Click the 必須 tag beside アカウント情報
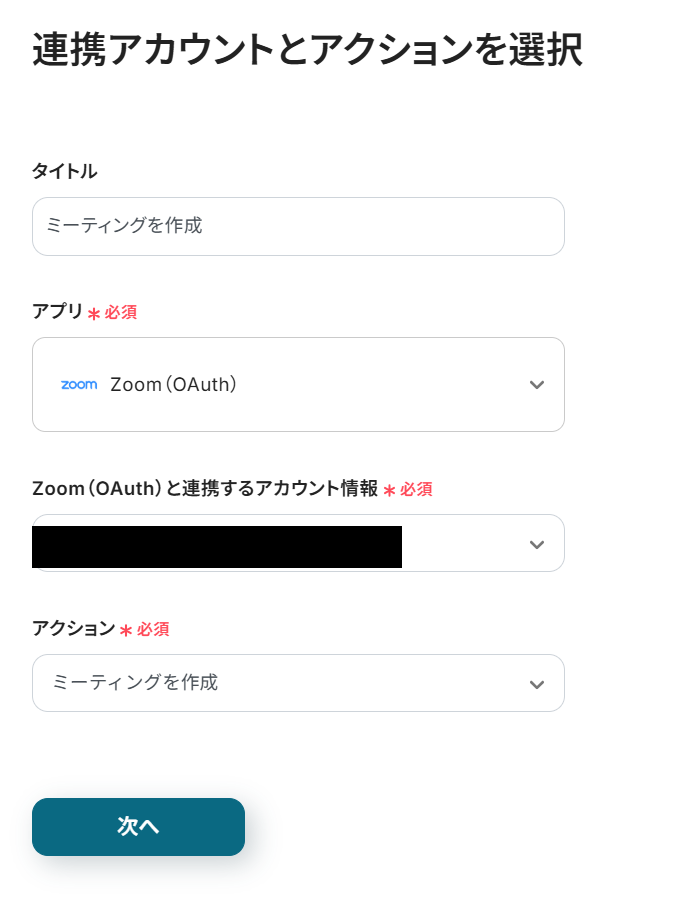Screen dimensions: 698x905 (x=416, y=490)
